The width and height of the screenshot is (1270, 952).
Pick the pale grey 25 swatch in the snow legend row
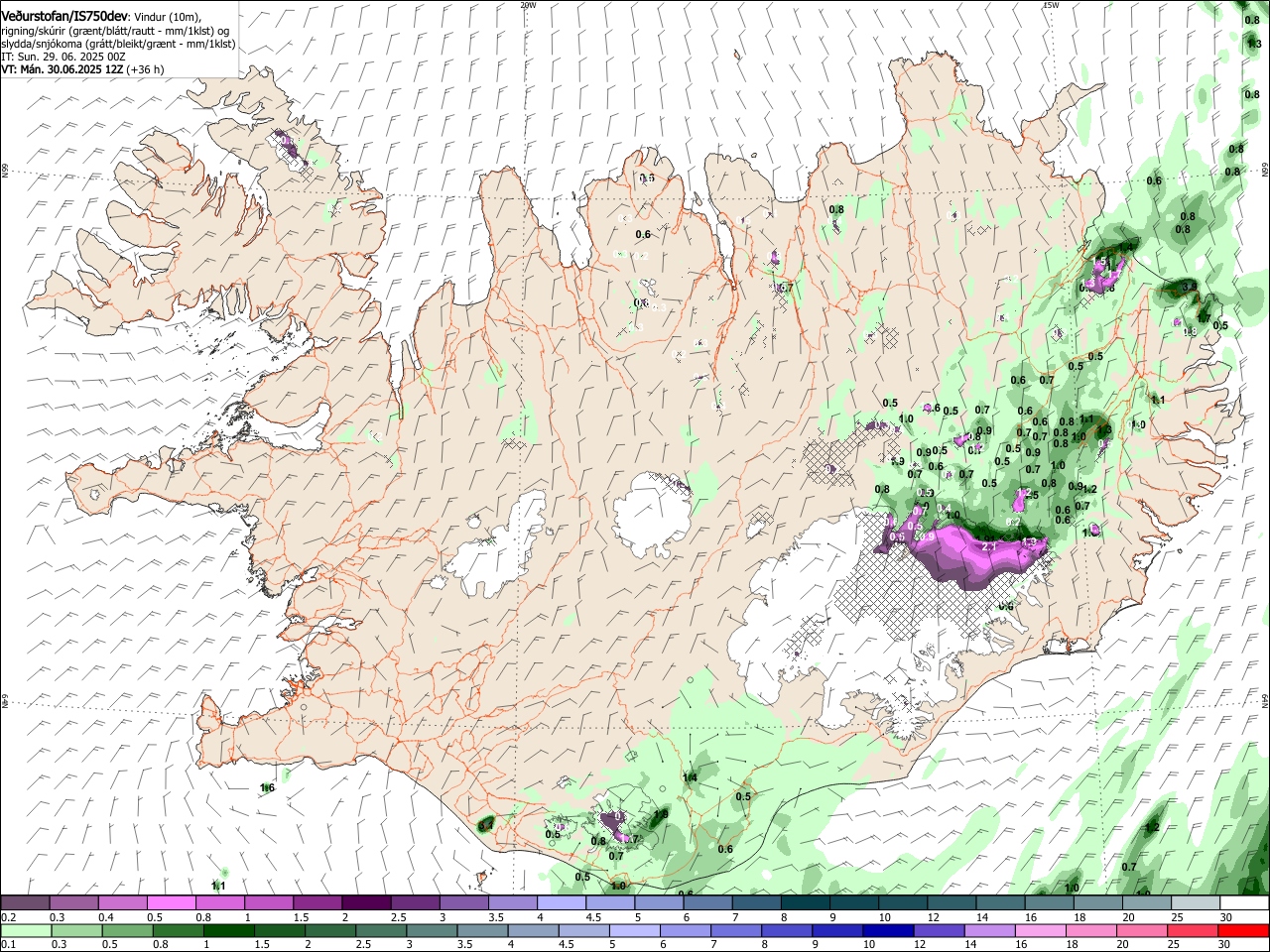pos(1195,903)
